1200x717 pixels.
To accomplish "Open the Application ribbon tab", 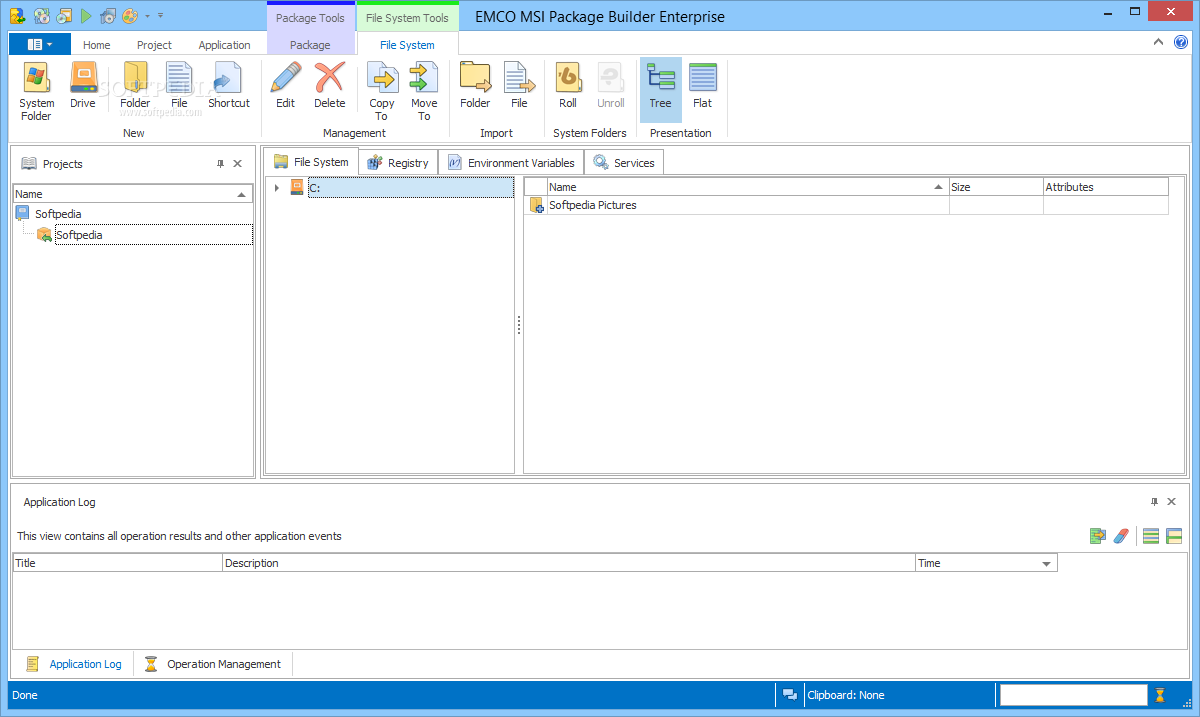I will (224, 45).
